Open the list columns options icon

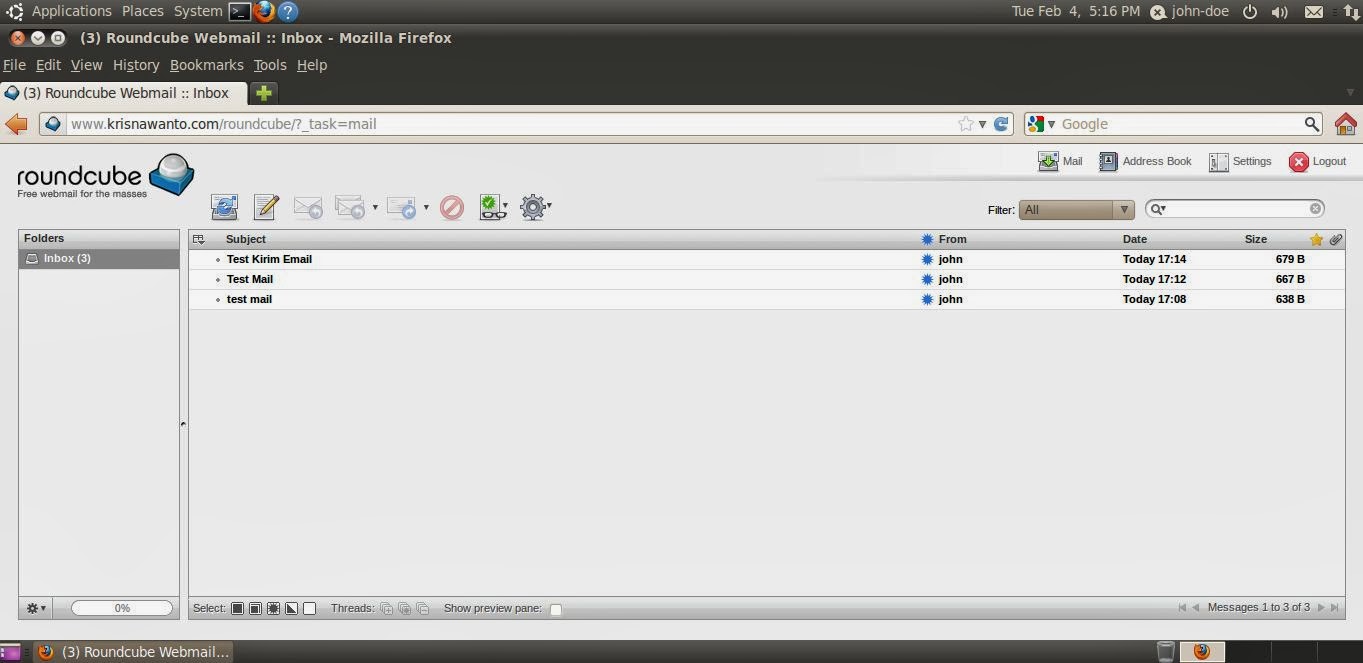pyautogui.click(x=199, y=239)
